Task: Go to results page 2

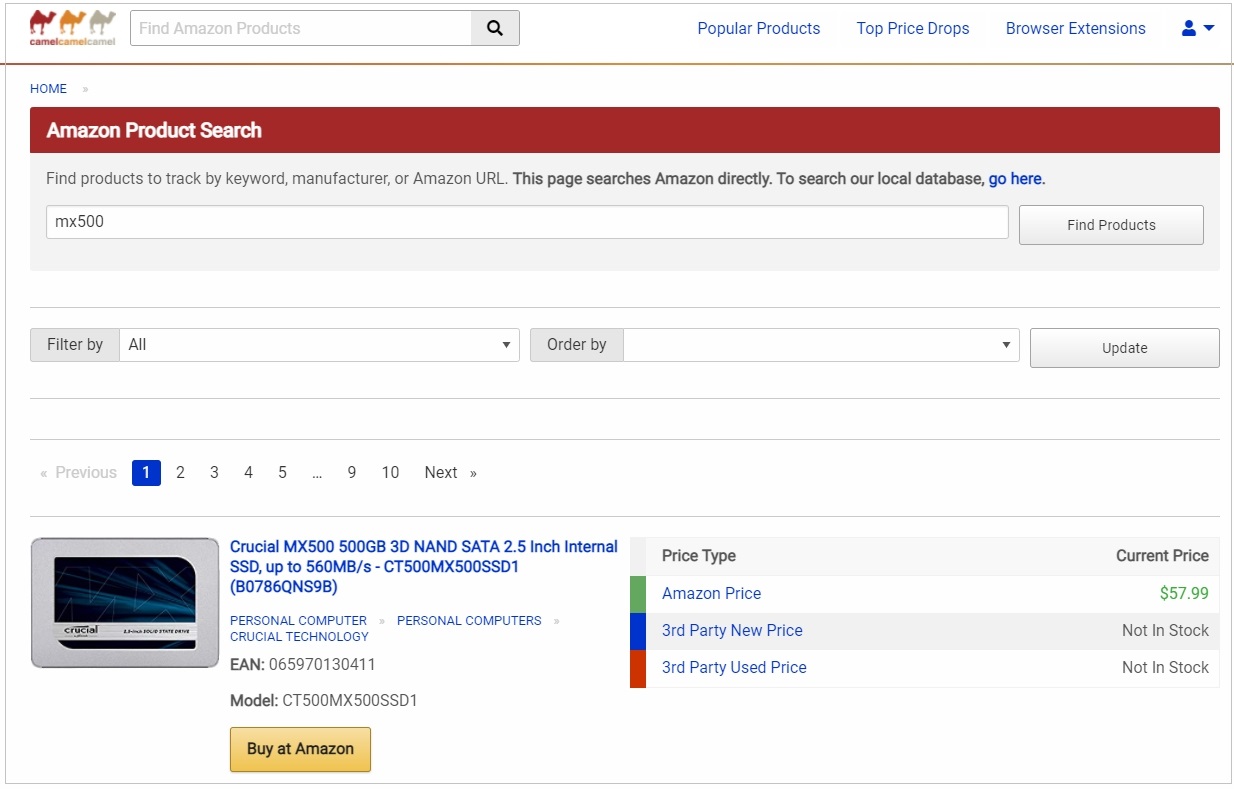Action: click(180, 472)
